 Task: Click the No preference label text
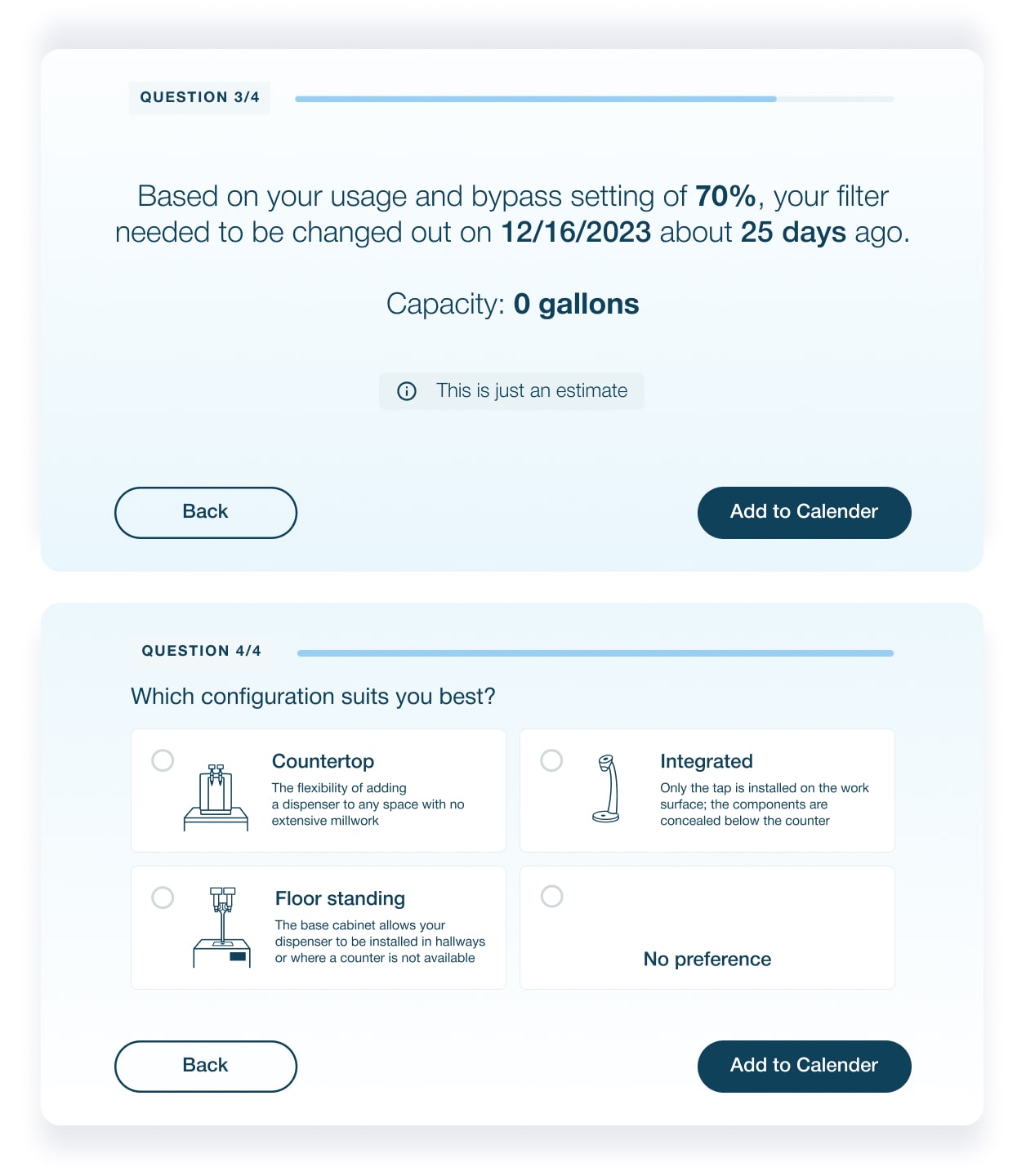click(x=707, y=959)
